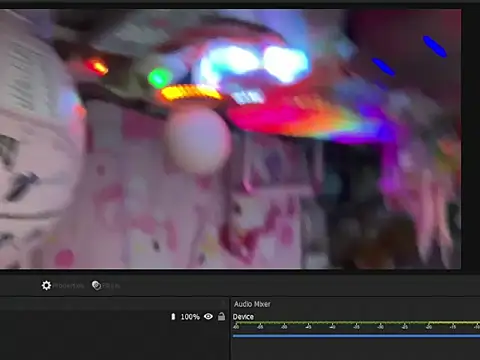
Task: Click the video preview canvas
Action: [231, 139]
